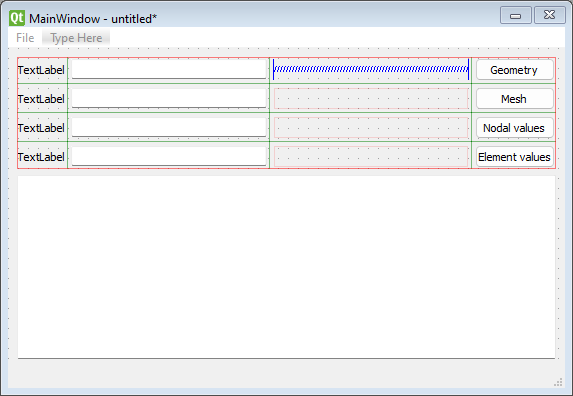Select the TextLabel in the Geometry row

41,70
